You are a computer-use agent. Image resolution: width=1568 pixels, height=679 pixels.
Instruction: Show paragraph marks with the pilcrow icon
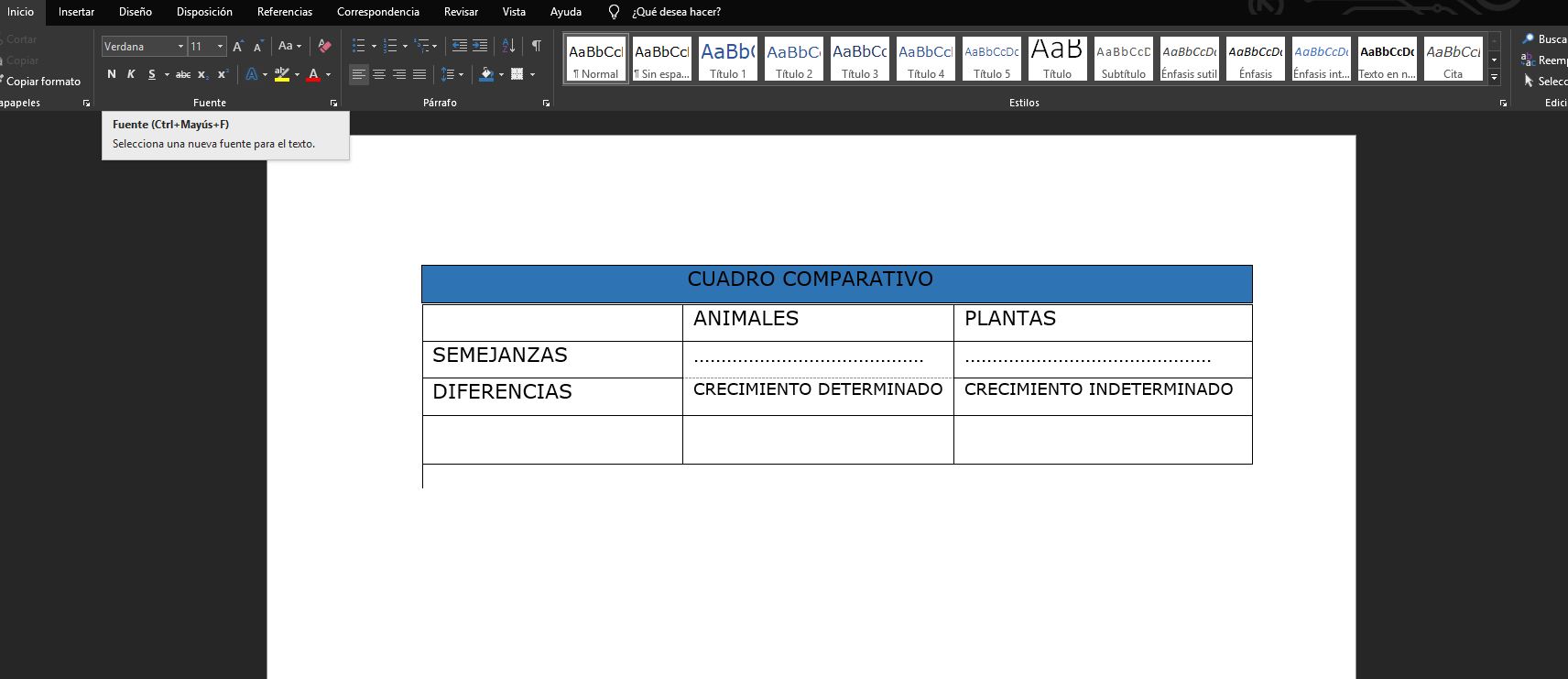[x=537, y=46]
